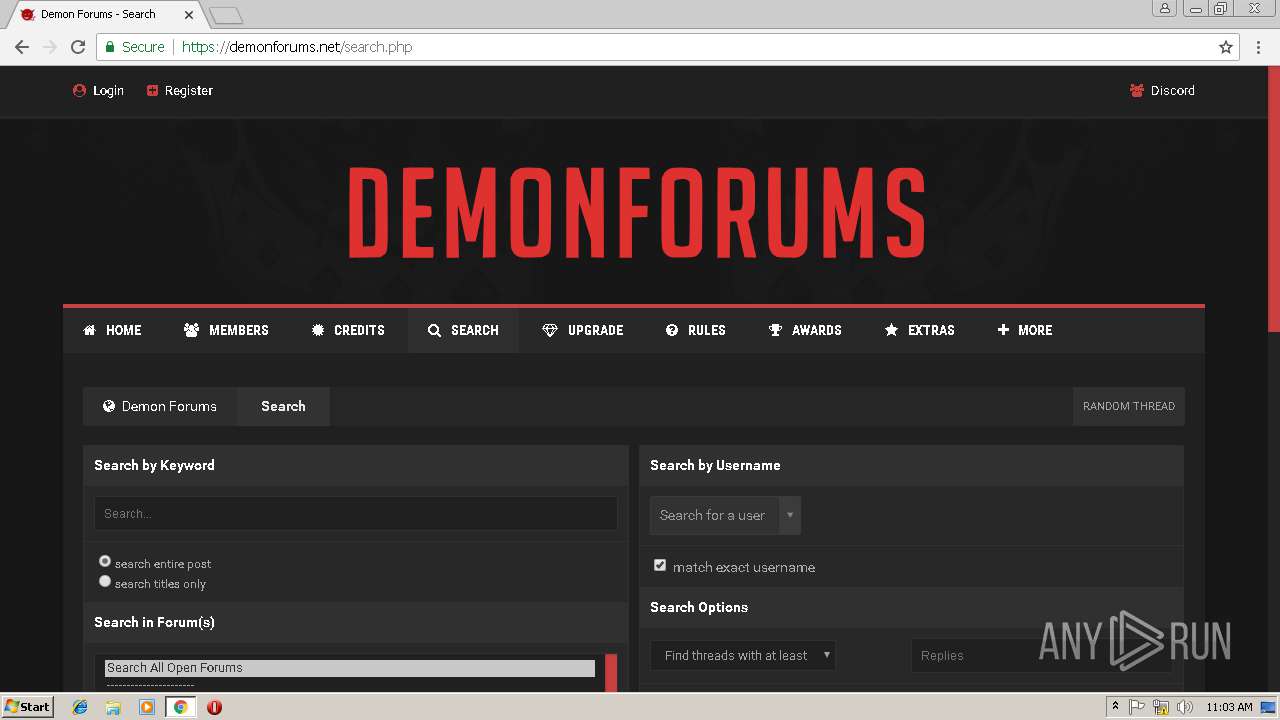Click the globe icon beside Demon Forums breadcrumb

pyautogui.click(x=109, y=406)
